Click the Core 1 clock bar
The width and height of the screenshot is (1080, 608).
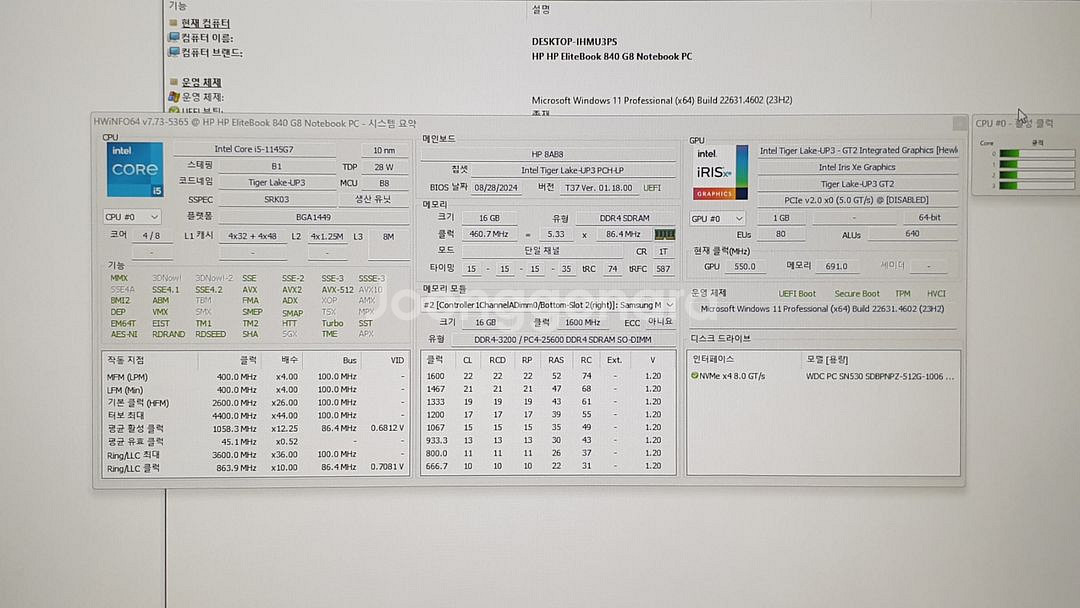click(1037, 164)
